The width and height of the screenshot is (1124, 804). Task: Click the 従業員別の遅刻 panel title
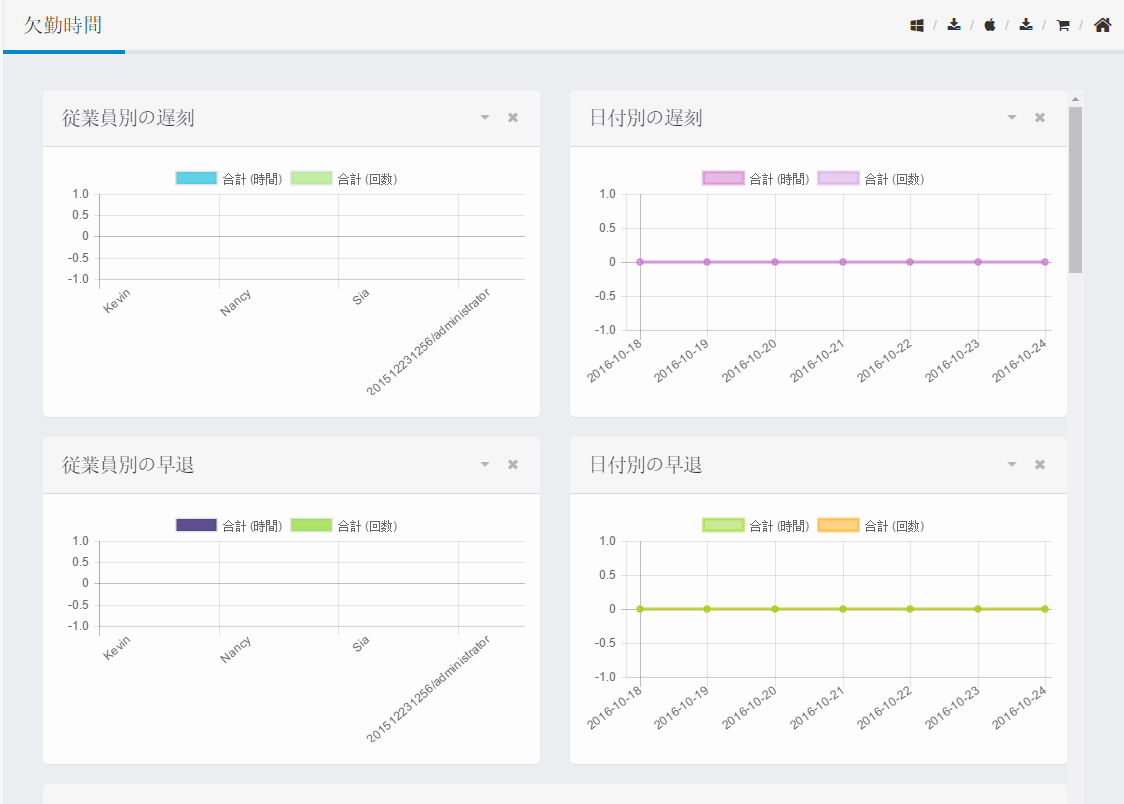[128, 118]
